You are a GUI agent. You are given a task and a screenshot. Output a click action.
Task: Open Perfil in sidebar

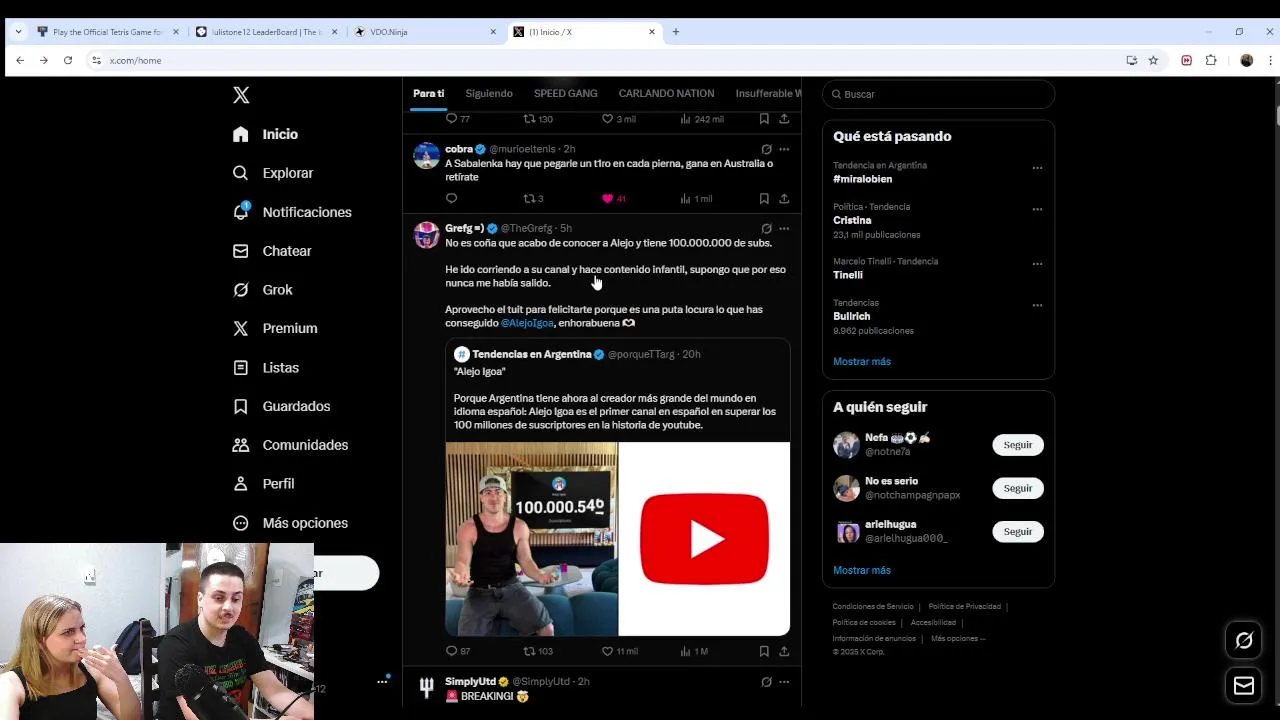pyautogui.click(x=263, y=484)
